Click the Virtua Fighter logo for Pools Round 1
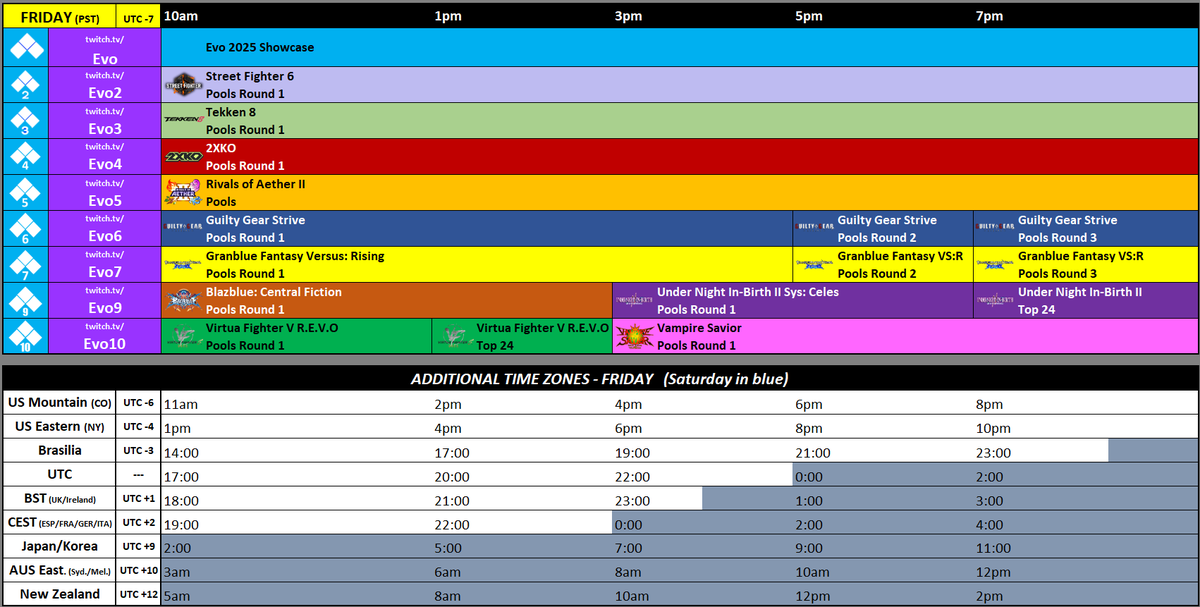 point(183,337)
